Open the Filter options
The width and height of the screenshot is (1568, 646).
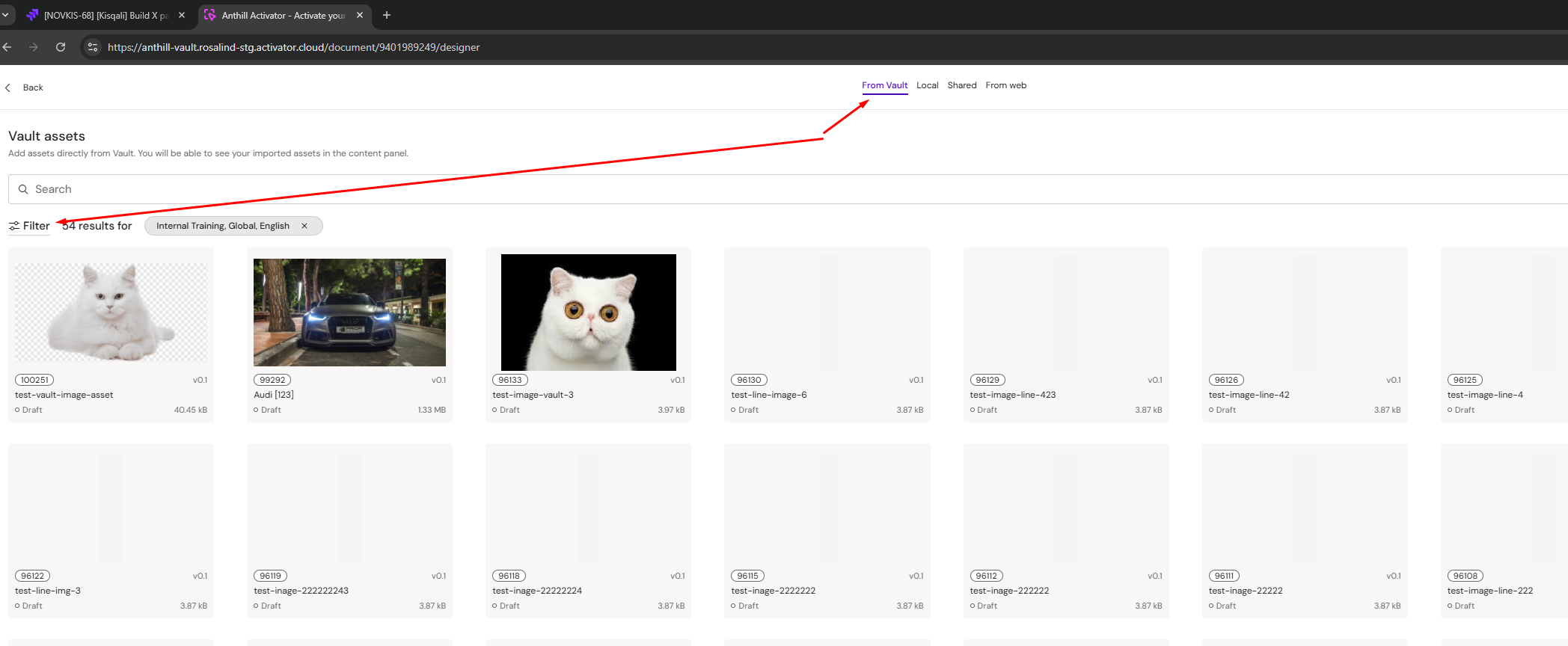[x=29, y=226]
